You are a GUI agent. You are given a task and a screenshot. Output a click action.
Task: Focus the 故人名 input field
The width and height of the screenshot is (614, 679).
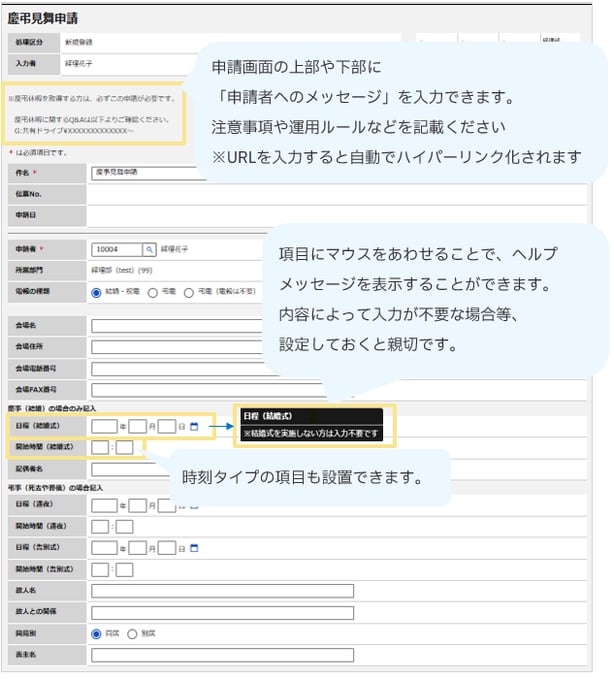click(x=223, y=592)
